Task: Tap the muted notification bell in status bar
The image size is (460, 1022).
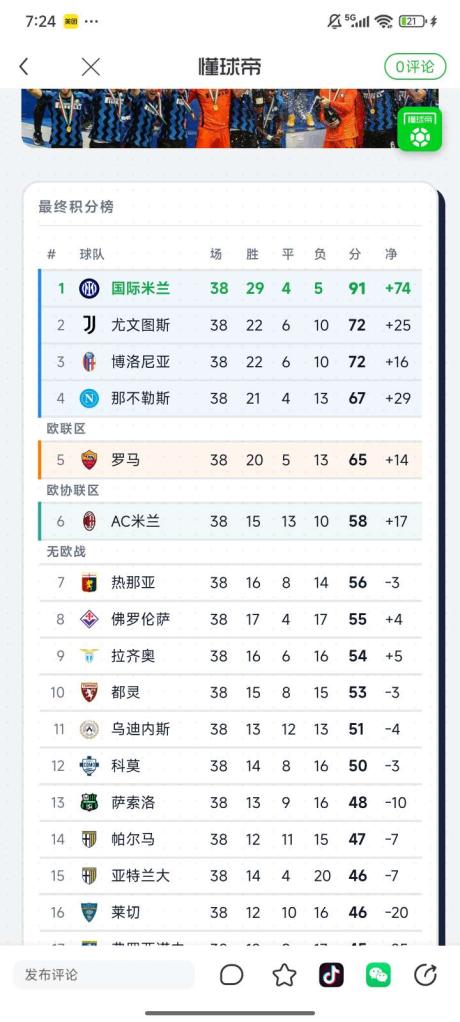Action: (334, 22)
